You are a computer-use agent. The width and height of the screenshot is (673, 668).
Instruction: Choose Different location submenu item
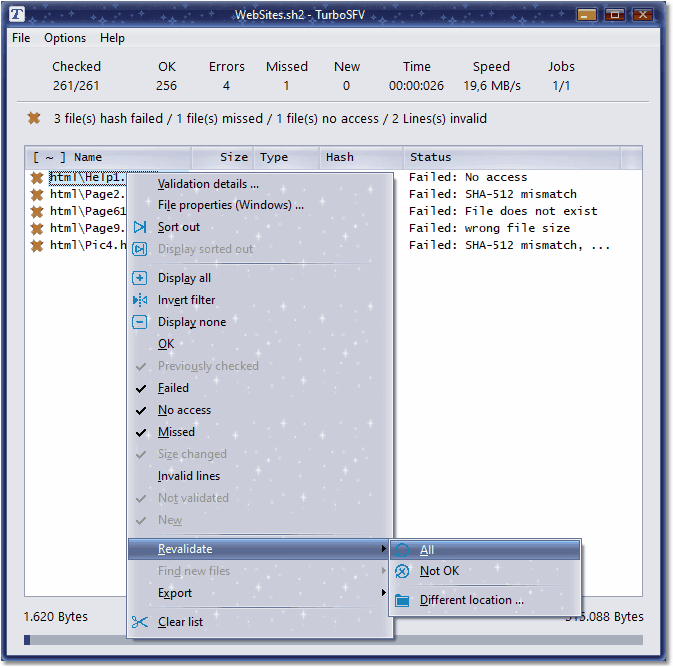click(485, 600)
